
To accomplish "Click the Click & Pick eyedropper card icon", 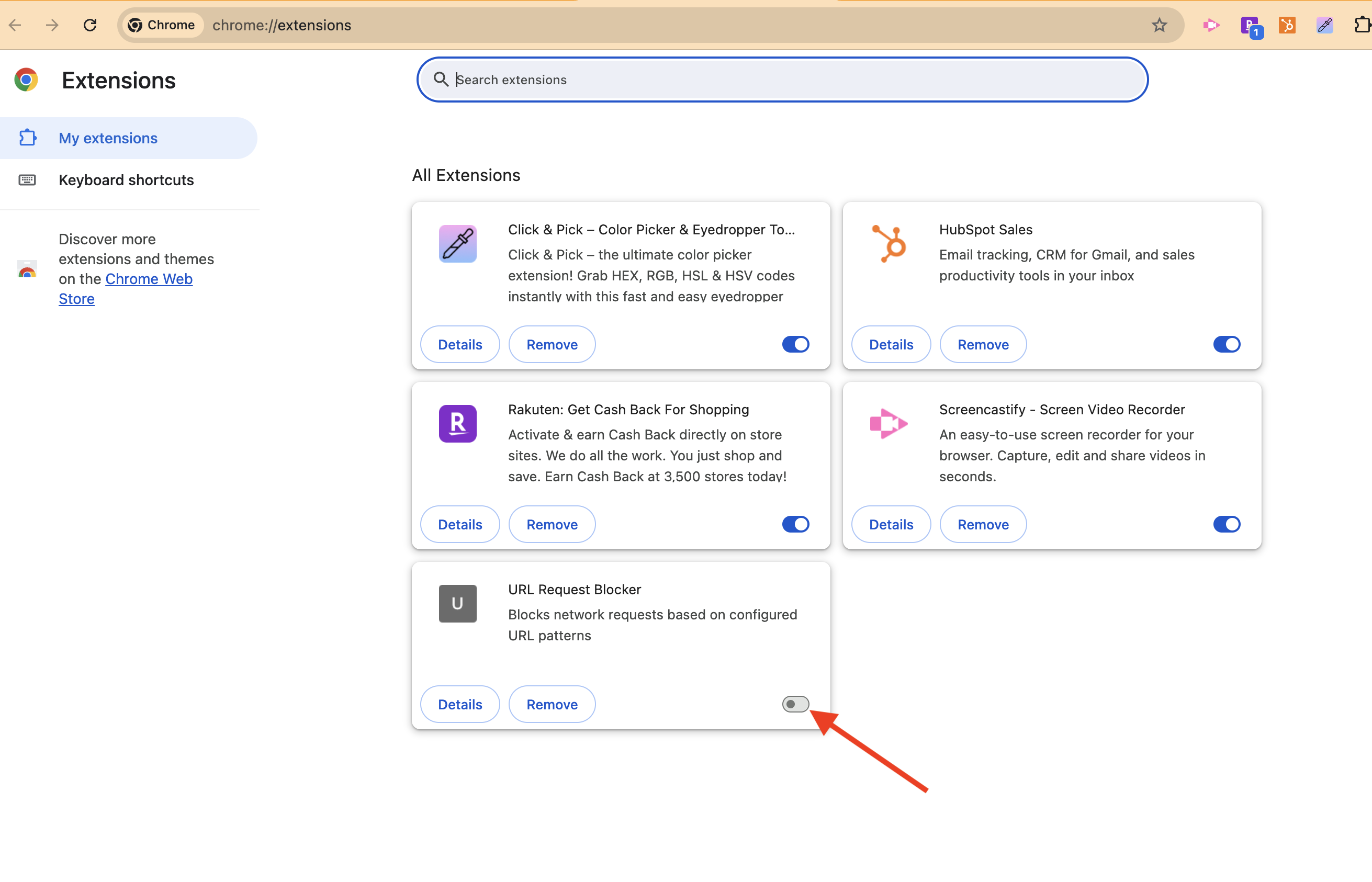I will [x=457, y=244].
